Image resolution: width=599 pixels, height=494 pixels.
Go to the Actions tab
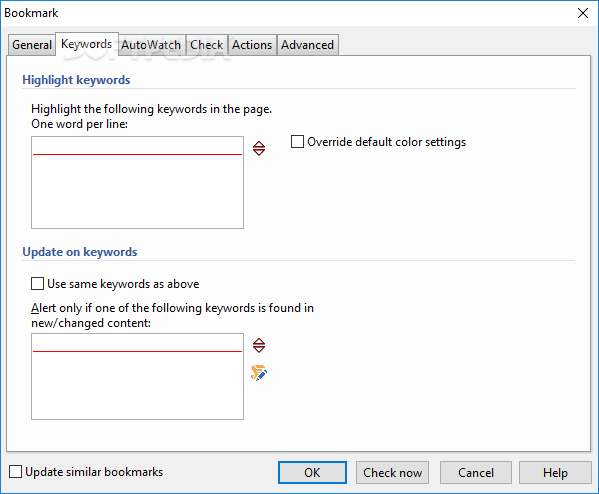coord(252,45)
